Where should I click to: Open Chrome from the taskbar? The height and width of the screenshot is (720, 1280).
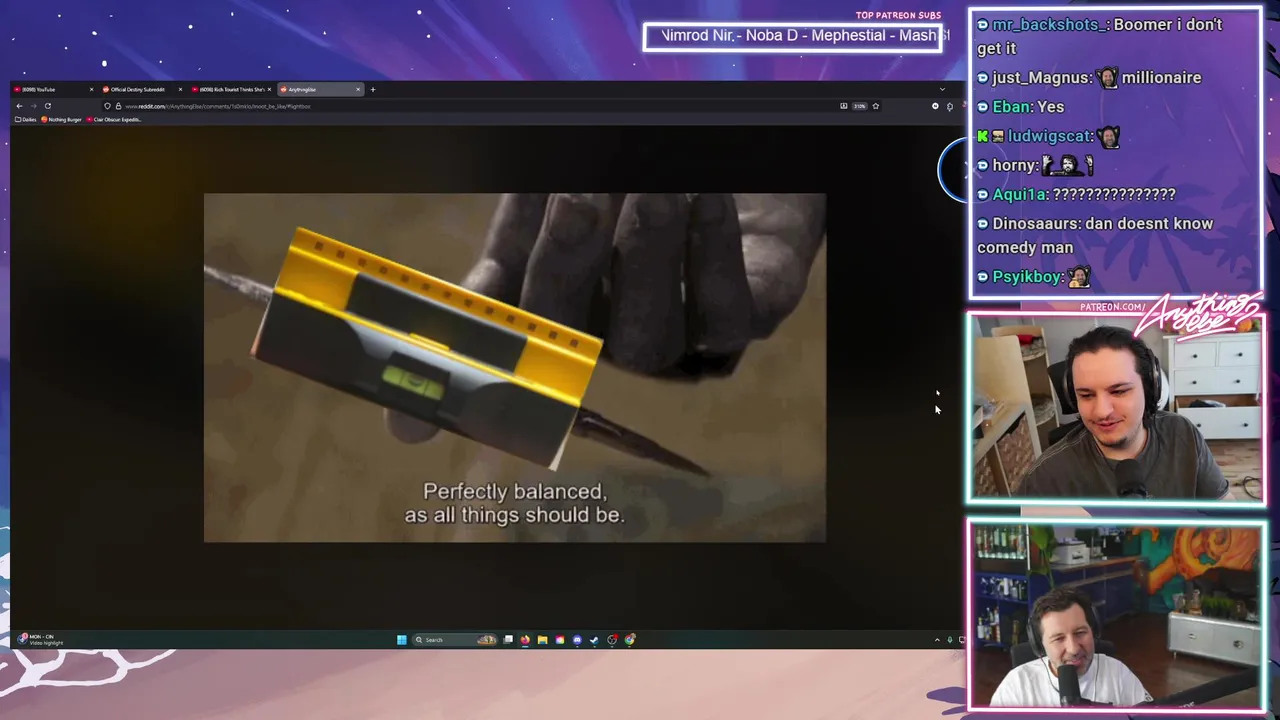click(x=630, y=640)
